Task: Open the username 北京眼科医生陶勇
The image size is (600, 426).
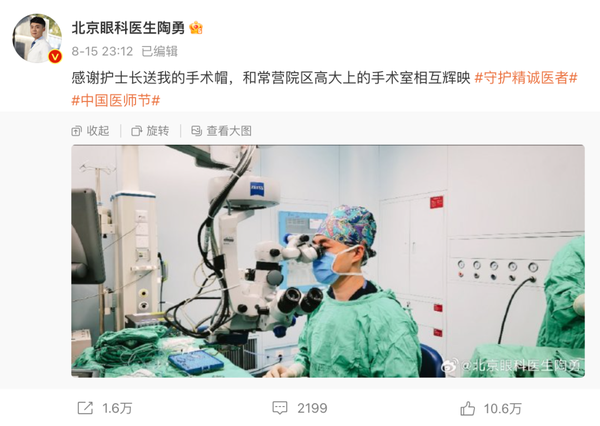Action: tap(128, 28)
